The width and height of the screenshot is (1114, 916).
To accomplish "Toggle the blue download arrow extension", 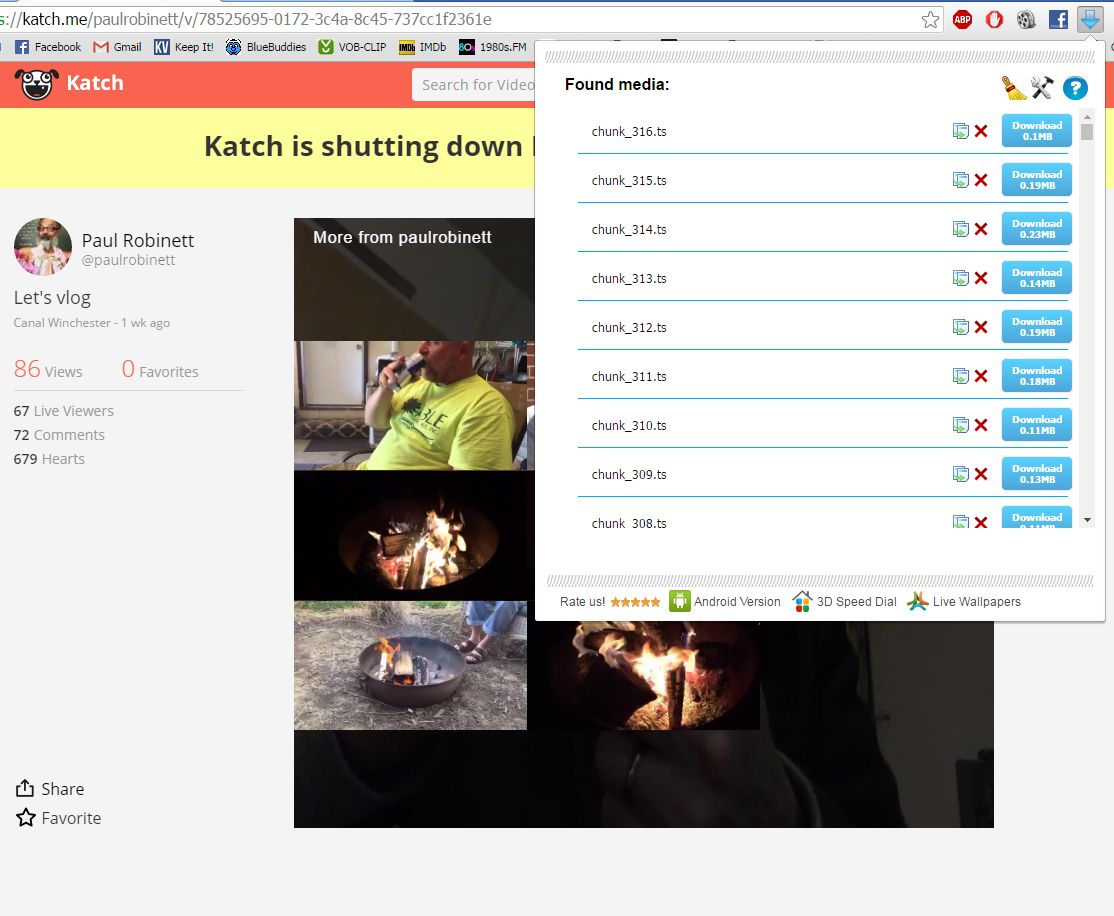I will tap(1090, 20).
